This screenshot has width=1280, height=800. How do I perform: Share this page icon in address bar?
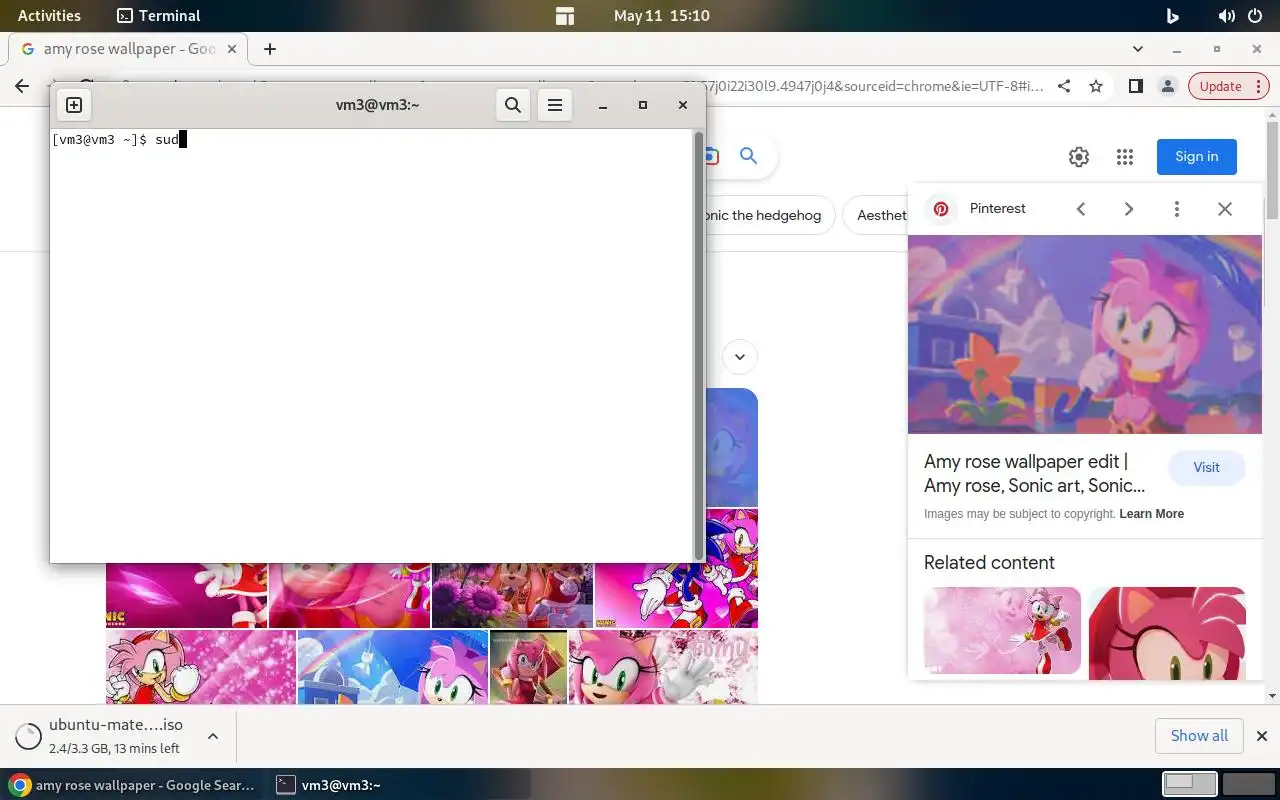pos(1064,86)
